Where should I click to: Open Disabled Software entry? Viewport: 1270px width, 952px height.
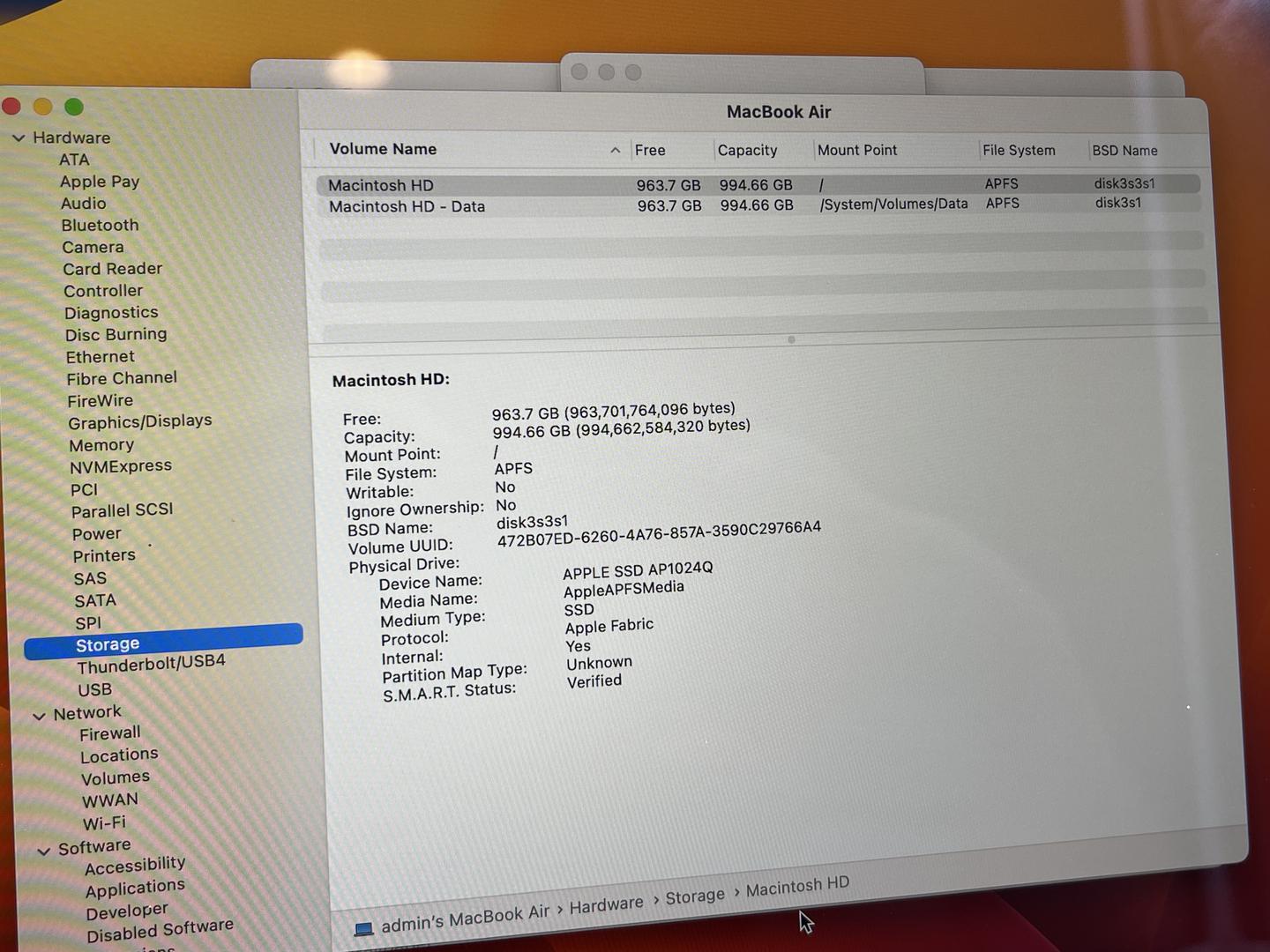tap(160, 930)
